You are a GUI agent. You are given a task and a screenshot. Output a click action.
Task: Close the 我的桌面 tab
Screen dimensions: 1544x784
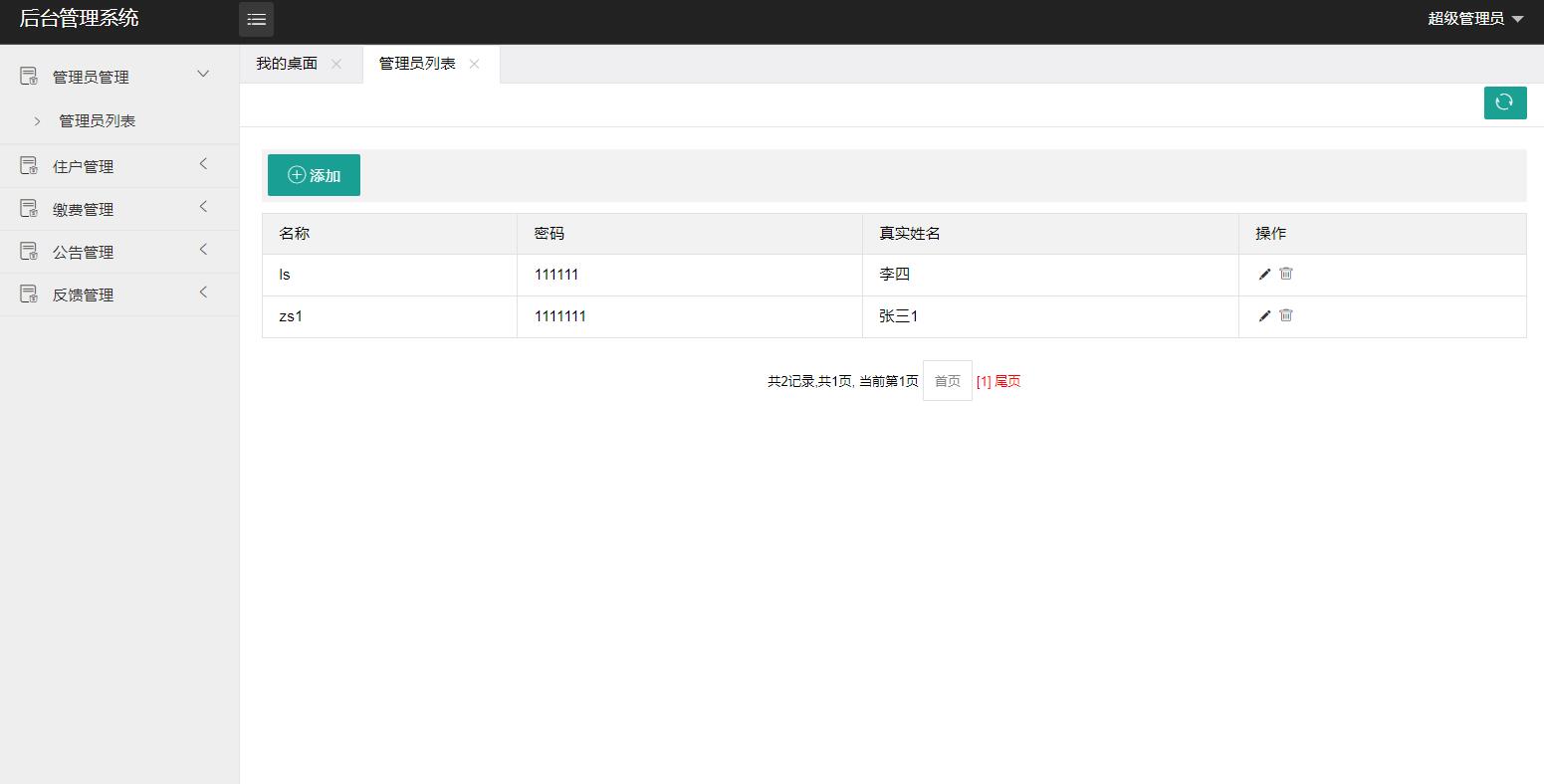[x=337, y=63]
